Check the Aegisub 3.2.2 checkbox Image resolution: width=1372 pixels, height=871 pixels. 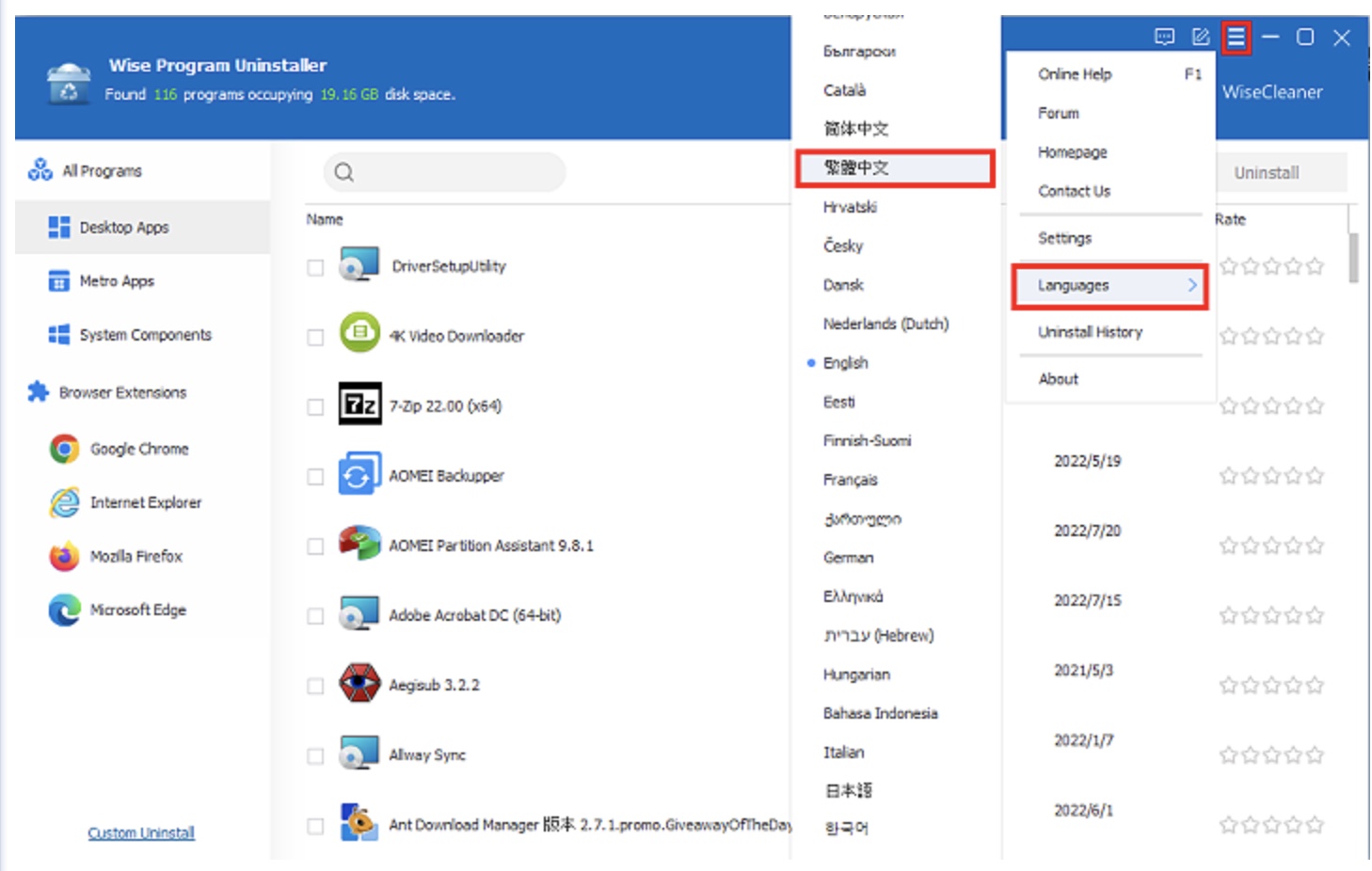tap(315, 687)
